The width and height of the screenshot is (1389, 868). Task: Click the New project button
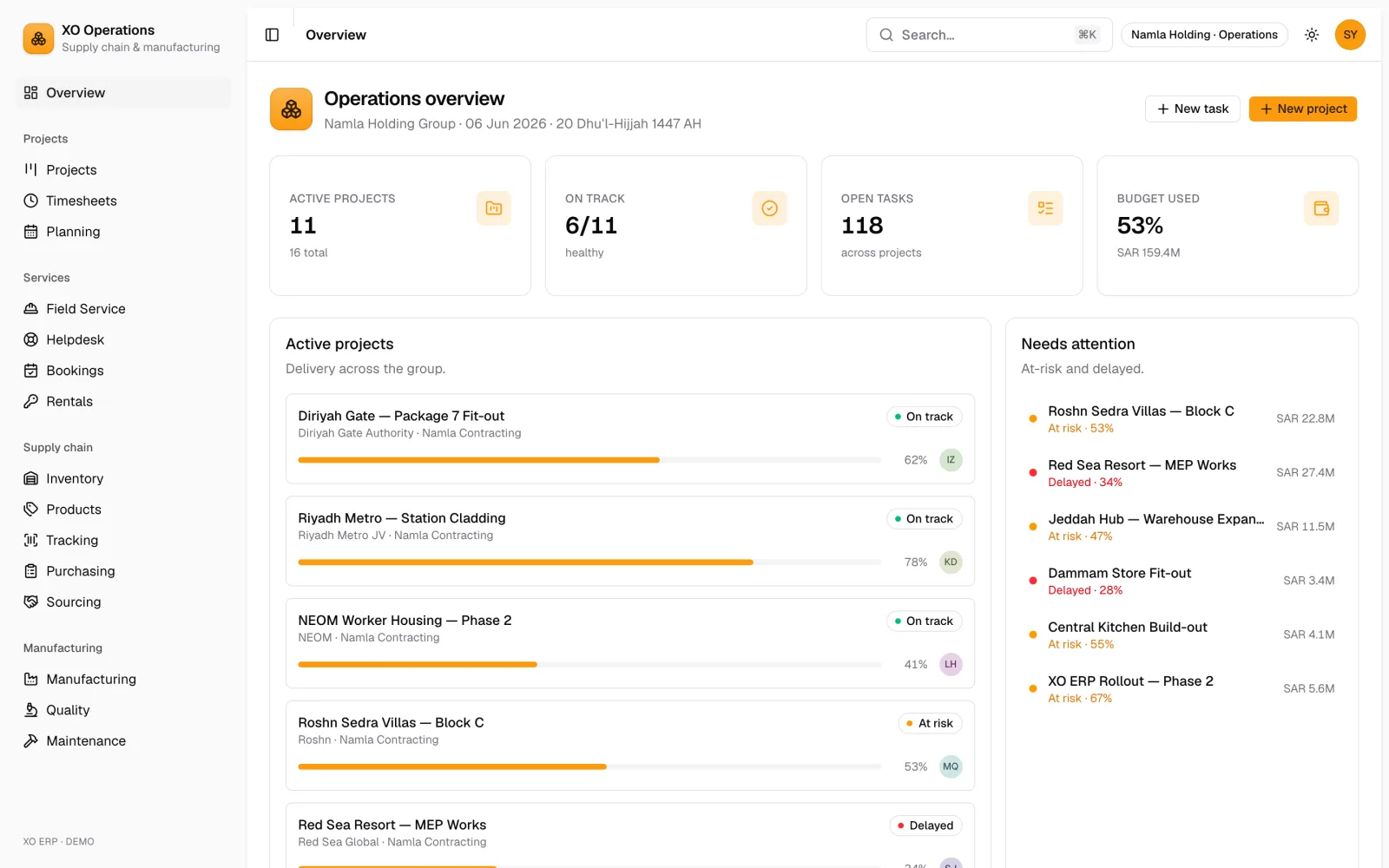coord(1303,108)
